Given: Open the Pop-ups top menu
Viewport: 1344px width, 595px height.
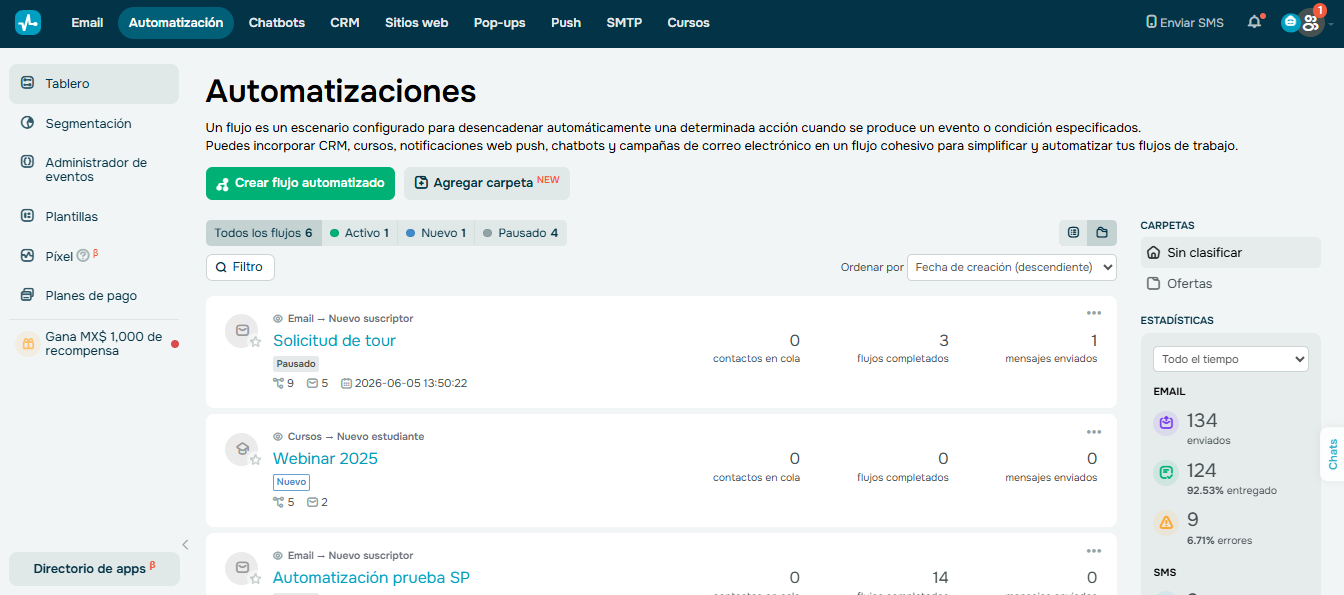Looking at the screenshot, I should coord(500,23).
